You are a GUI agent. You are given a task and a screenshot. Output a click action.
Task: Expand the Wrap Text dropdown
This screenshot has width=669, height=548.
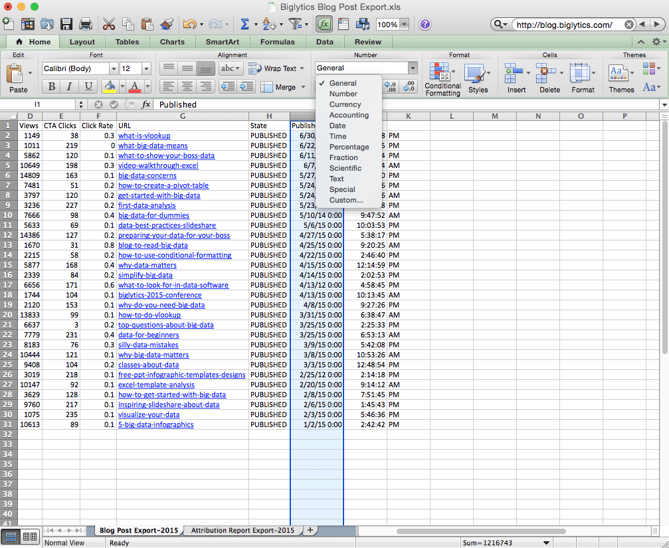[x=303, y=69]
